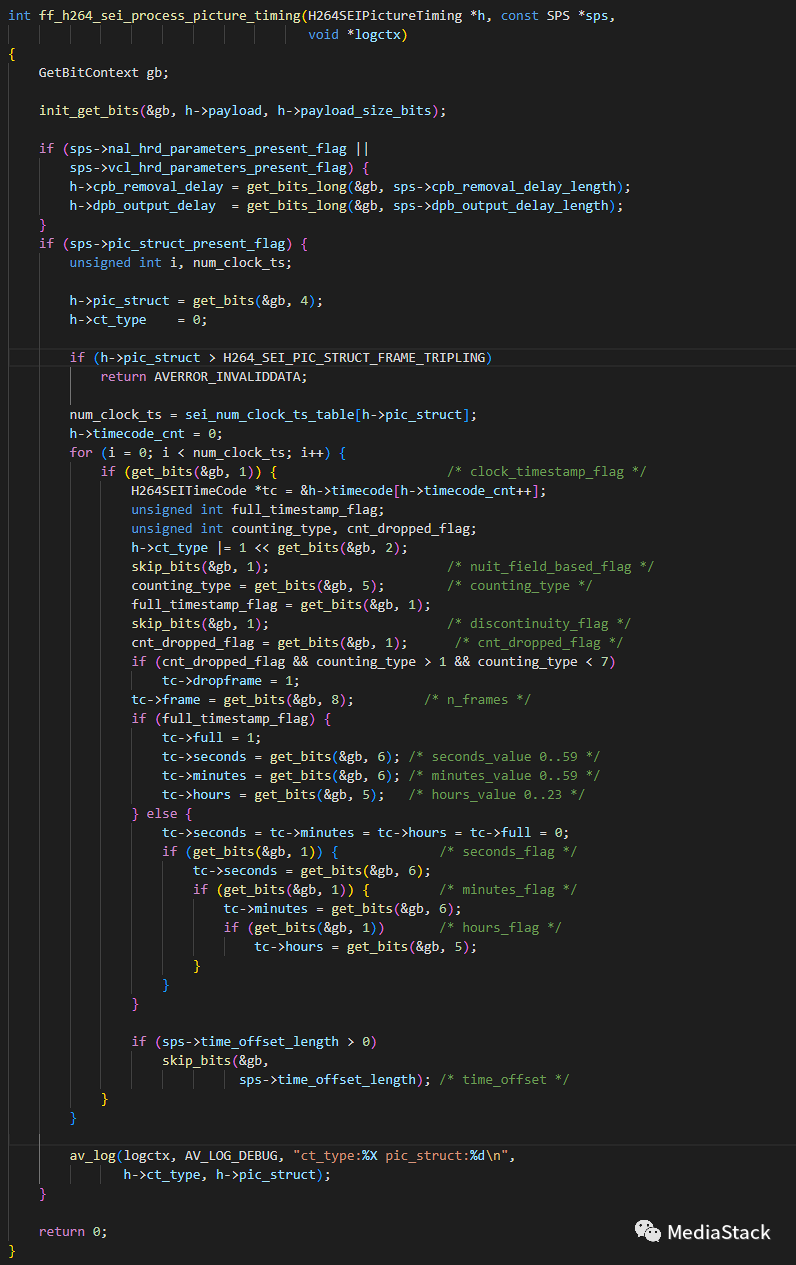Screen dimensions: 796x1265
Task: Click the nuit_field_based_flag comment
Action: point(550,566)
